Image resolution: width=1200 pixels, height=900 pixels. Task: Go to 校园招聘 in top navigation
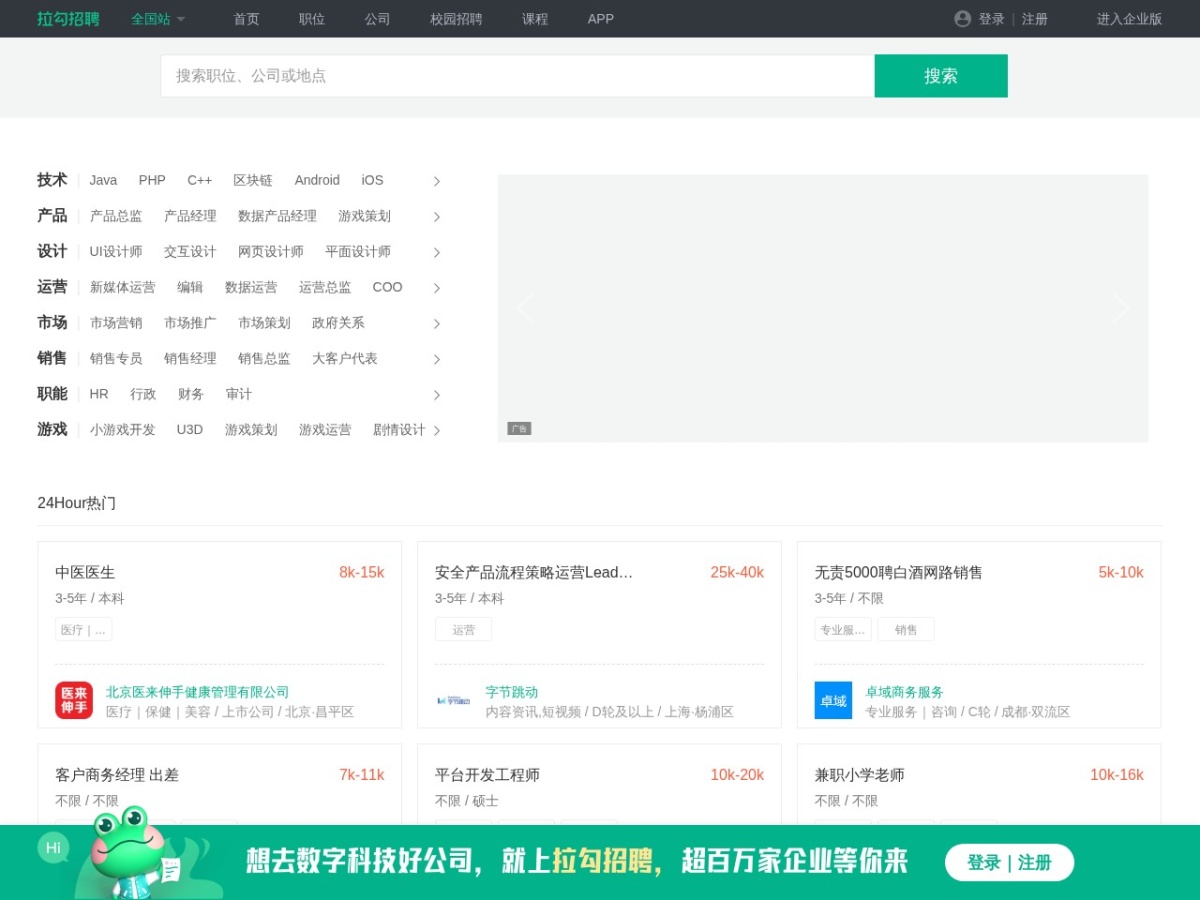click(456, 19)
